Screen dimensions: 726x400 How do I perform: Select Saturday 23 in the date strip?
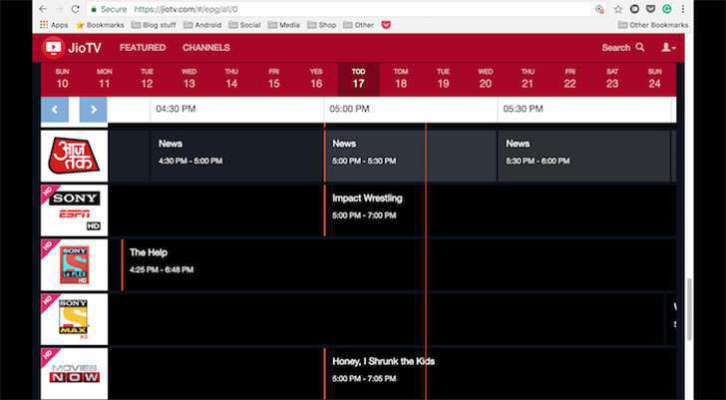613,79
